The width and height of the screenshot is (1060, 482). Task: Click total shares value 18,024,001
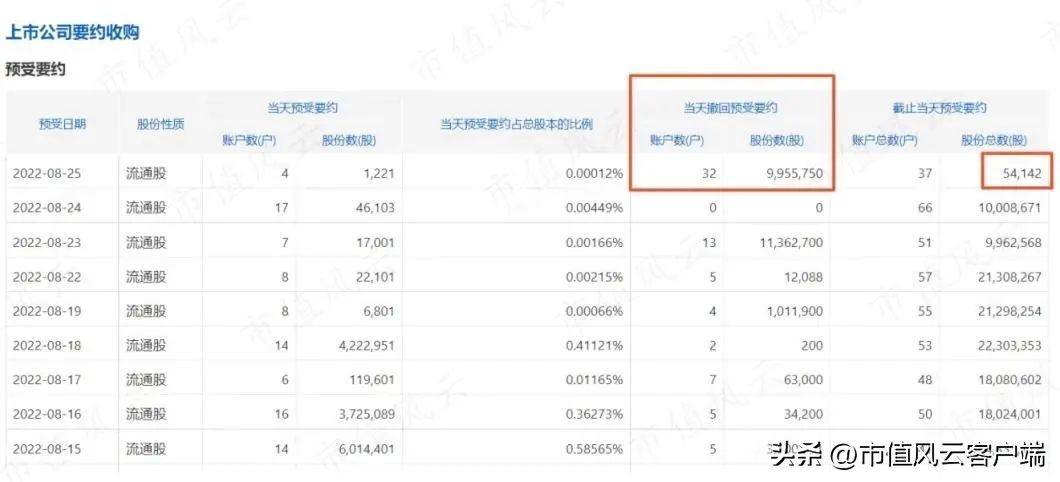pos(1009,414)
